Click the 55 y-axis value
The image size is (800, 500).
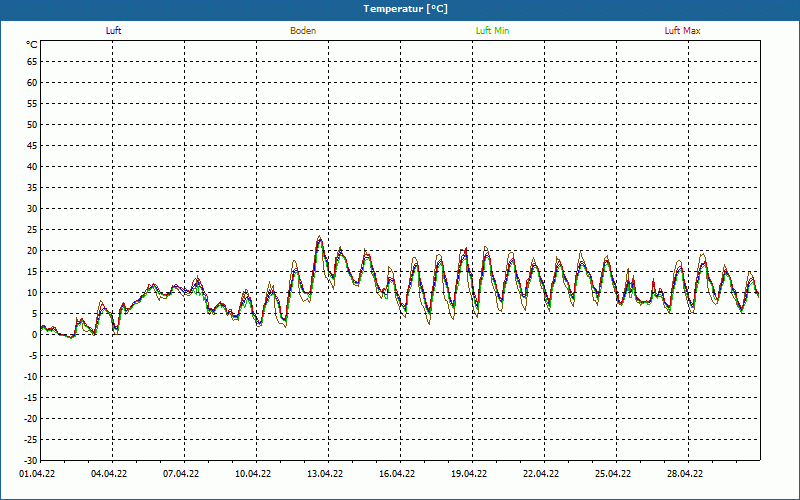tap(32, 104)
